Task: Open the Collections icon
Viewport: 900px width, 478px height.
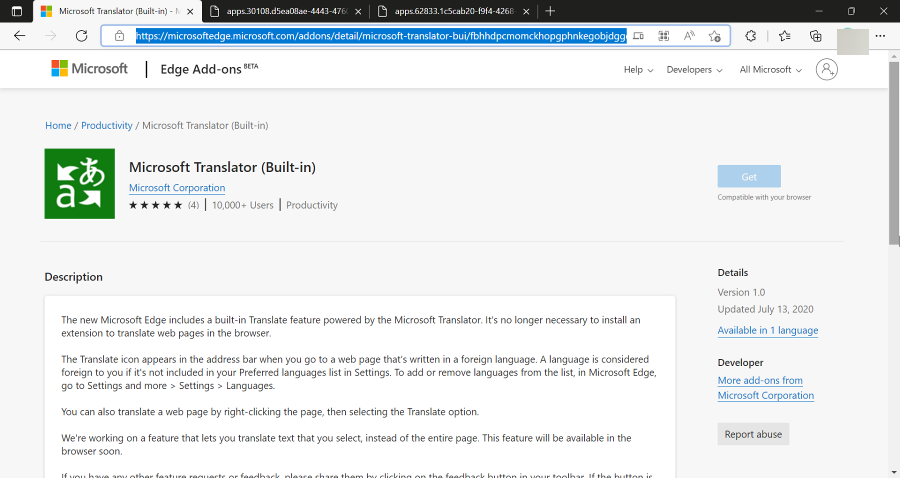Action: (816, 36)
